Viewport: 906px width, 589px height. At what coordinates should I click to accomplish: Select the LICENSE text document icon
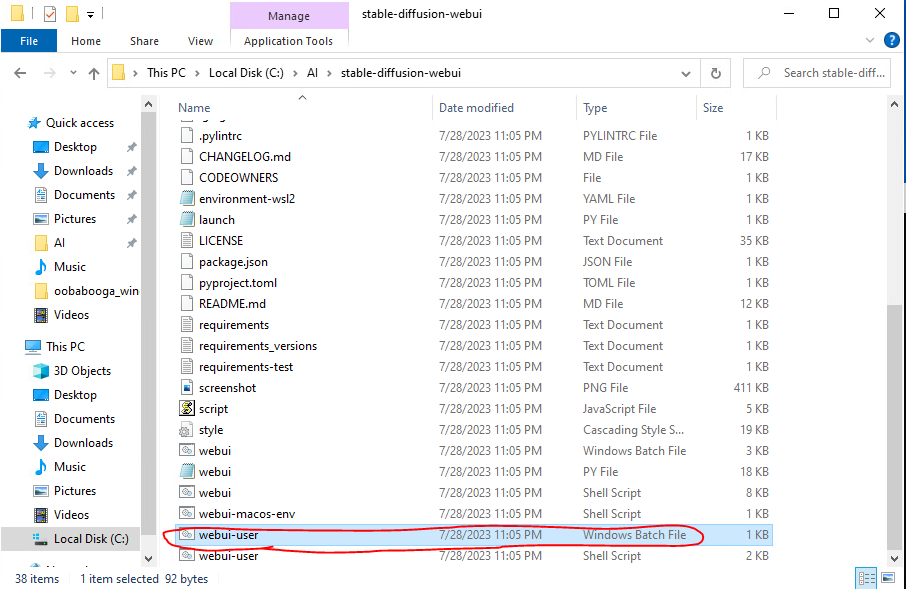[x=187, y=240]
